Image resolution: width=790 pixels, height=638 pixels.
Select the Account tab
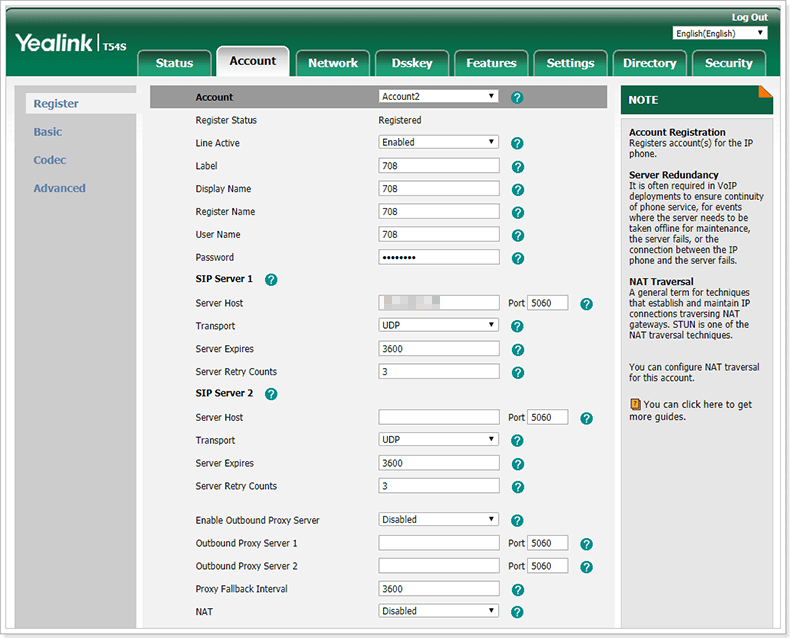[x=252, y=61]
